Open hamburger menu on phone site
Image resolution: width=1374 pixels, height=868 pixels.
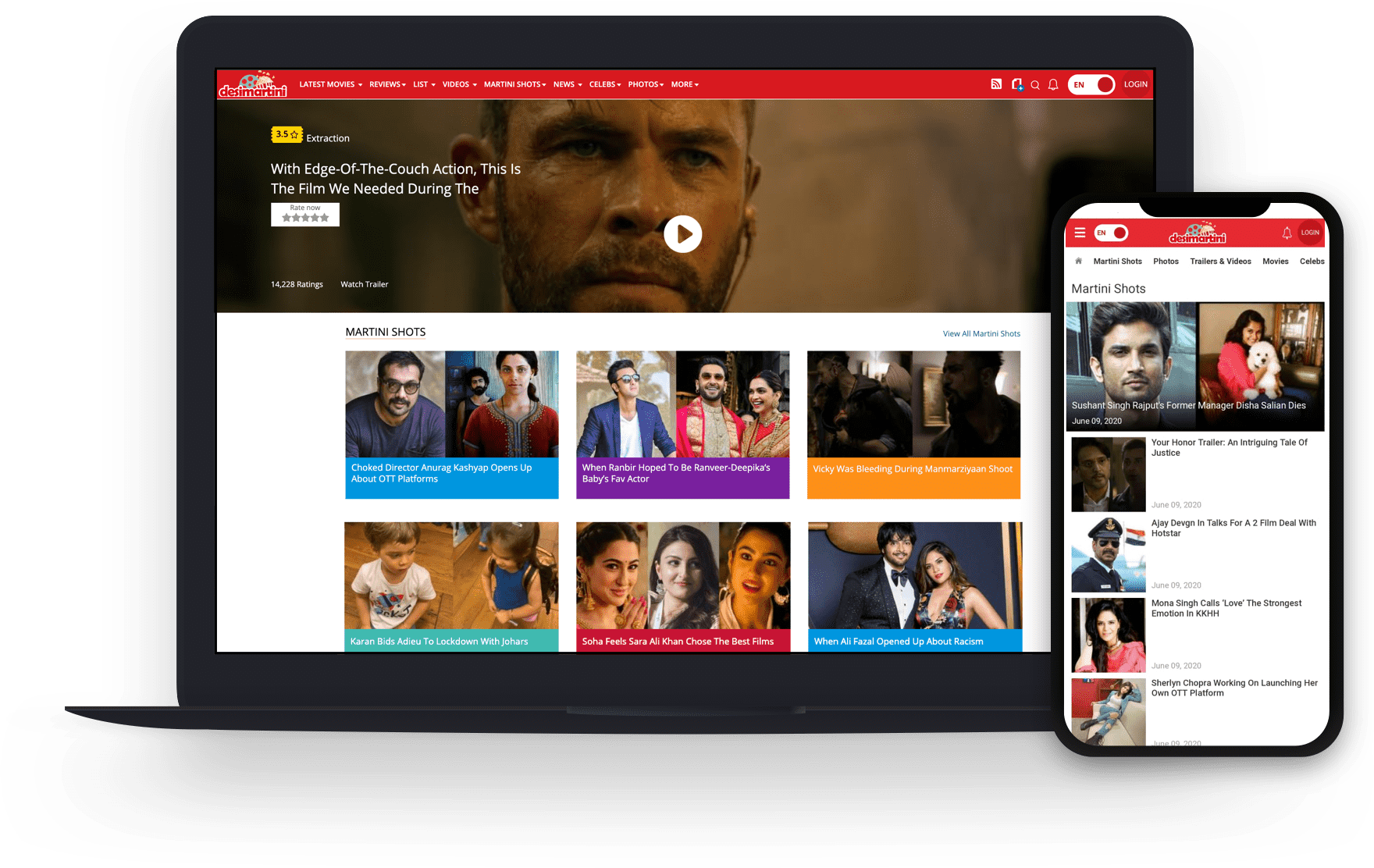[1080, 233]
